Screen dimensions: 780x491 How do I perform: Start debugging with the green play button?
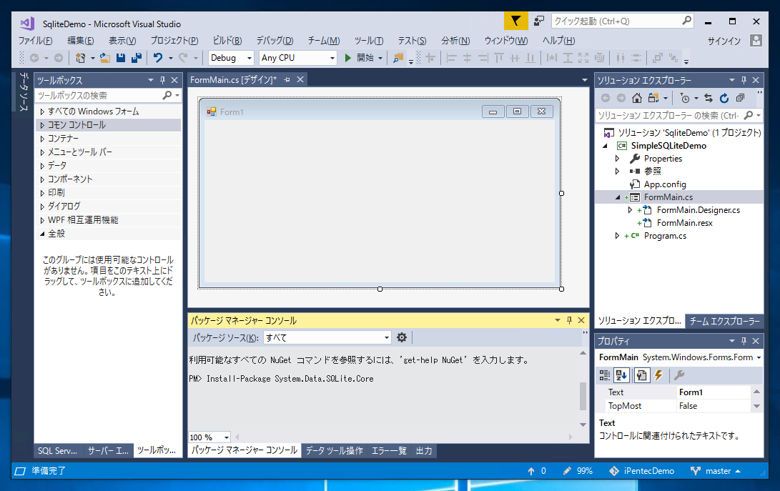coord(348,58)
